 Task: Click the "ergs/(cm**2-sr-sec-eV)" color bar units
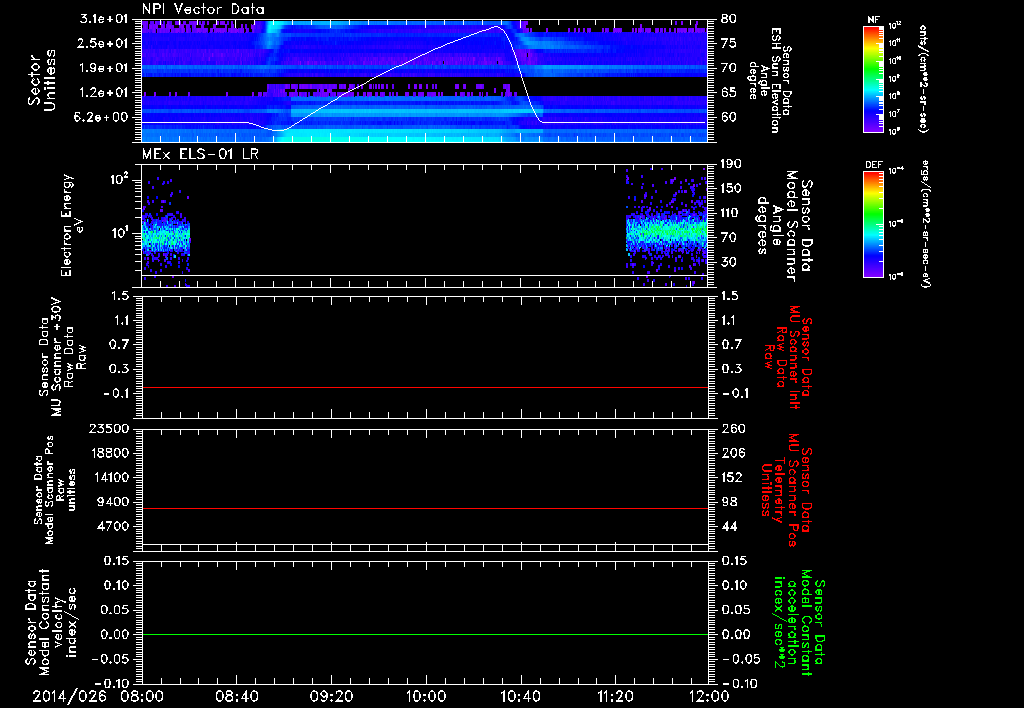(925, 223)
